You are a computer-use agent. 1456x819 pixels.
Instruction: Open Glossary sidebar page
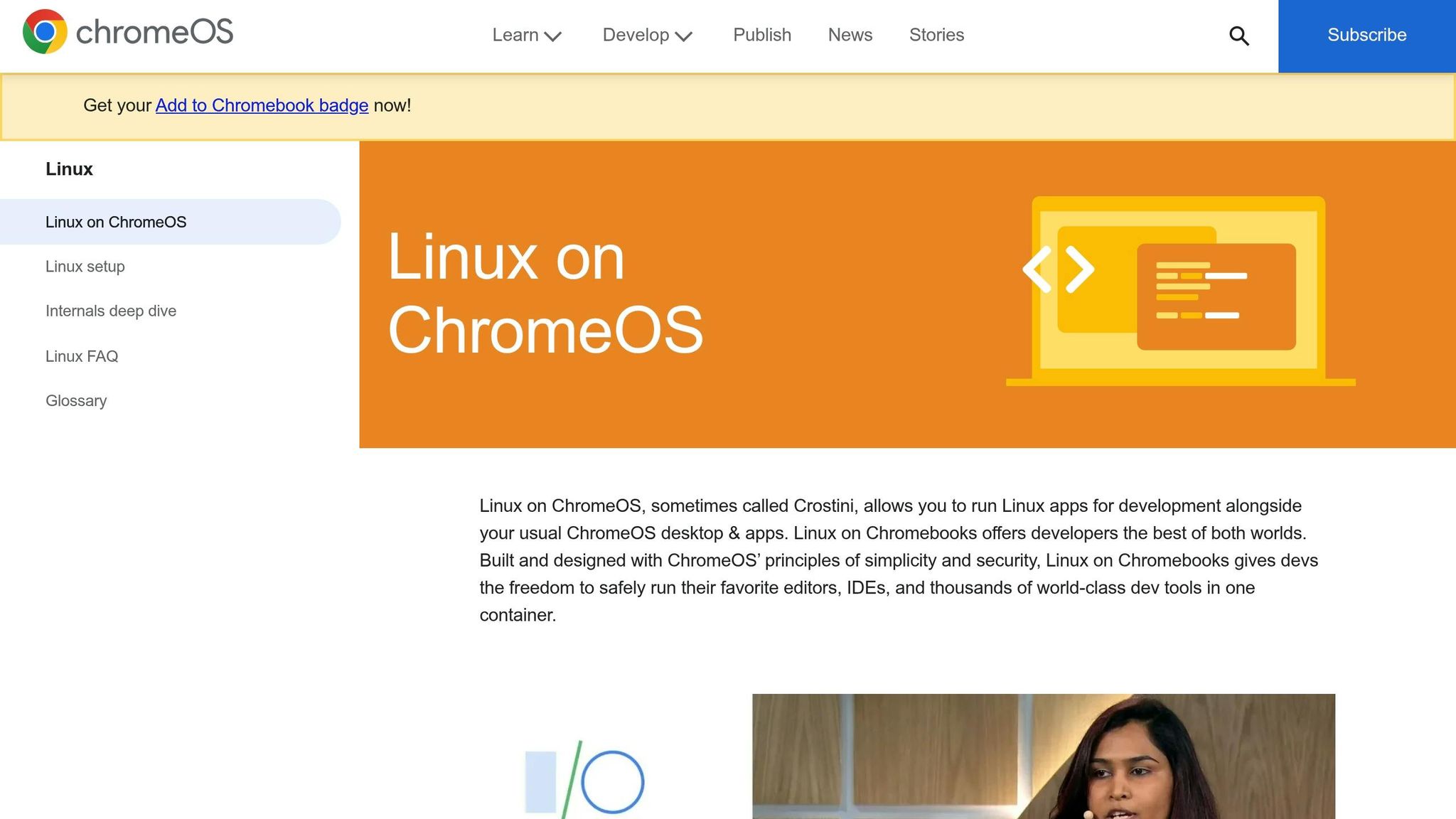click(x=76, y=401)
